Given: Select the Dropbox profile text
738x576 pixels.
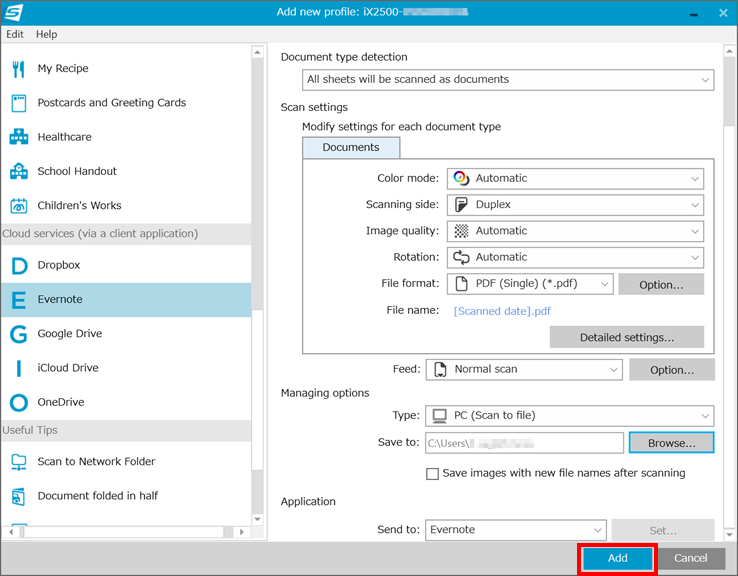Looking at the screenshot, I should click(59, 265).
